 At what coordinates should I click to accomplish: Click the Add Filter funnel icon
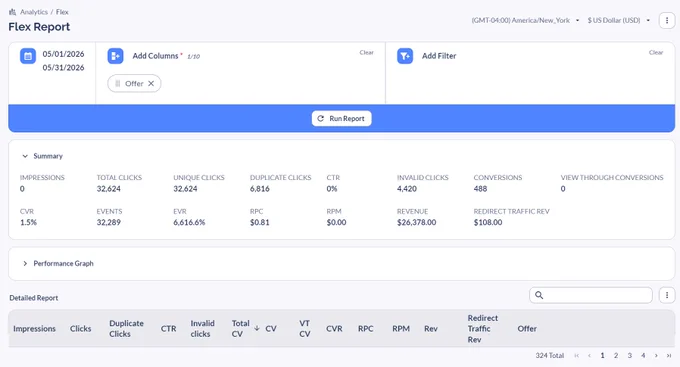point(405,56)
